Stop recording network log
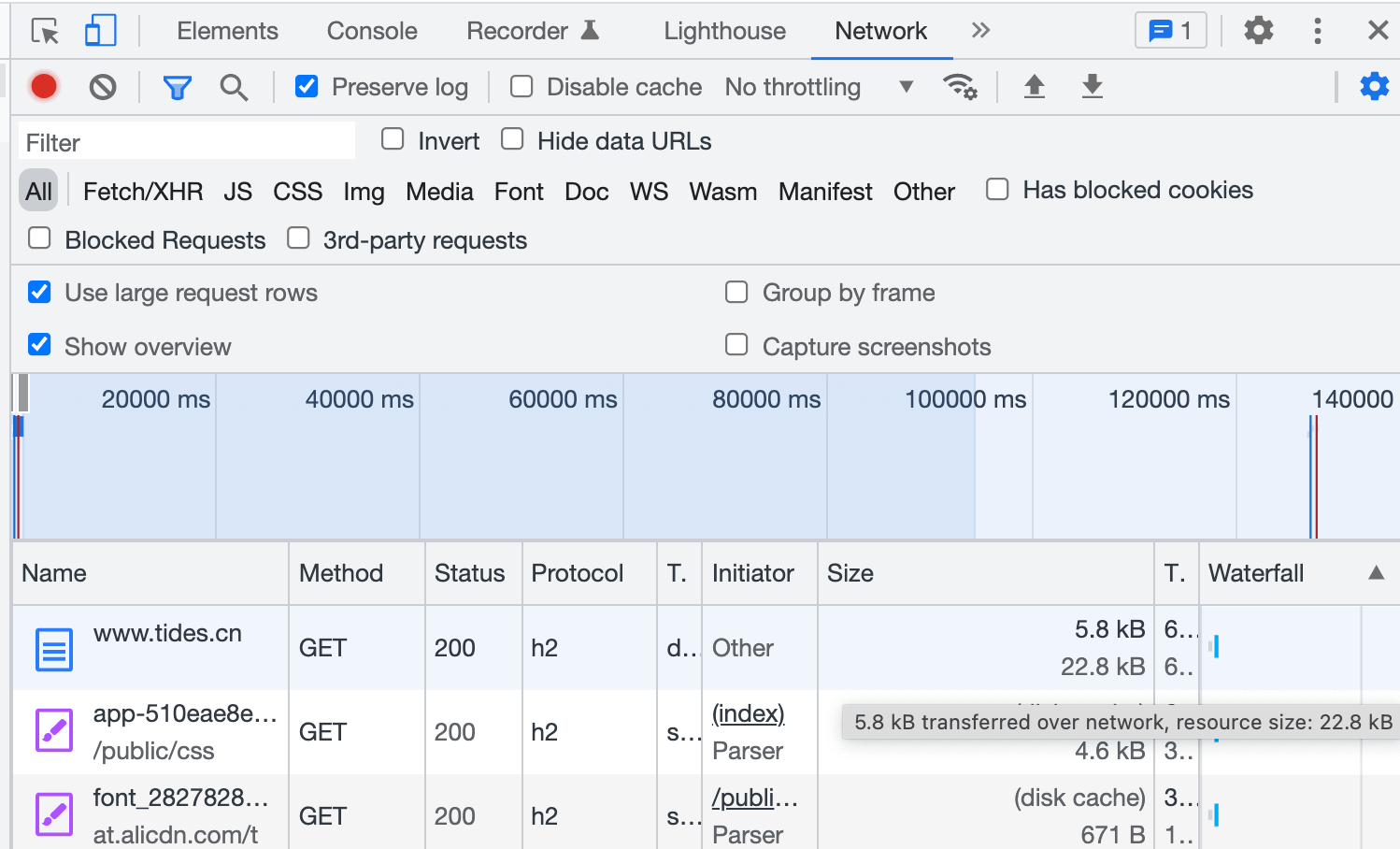 click(44, 87)
